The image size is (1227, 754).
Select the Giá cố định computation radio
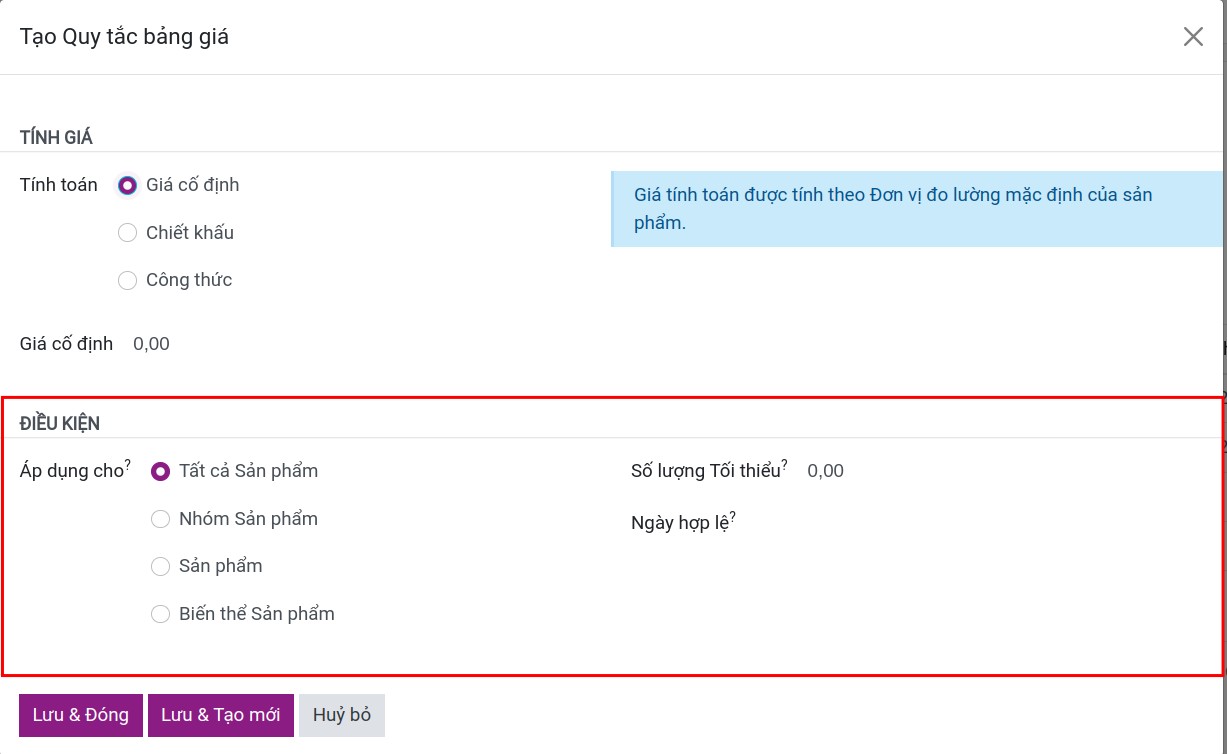[127, 185]
